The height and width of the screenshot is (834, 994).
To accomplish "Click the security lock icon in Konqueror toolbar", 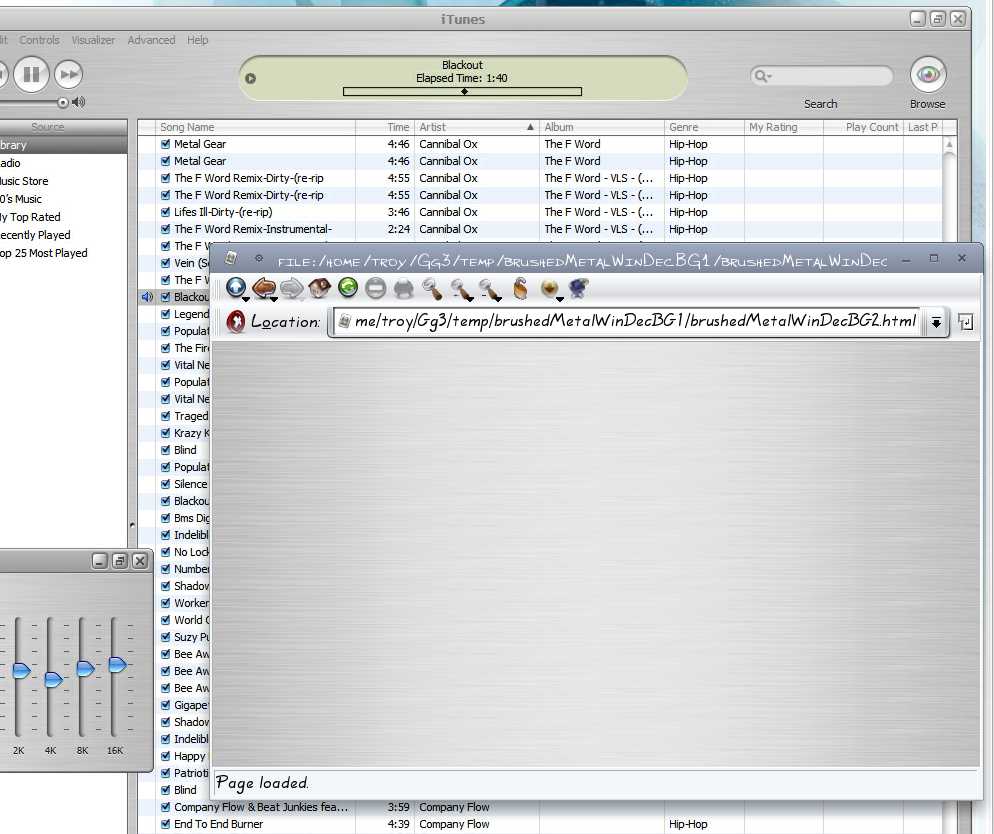I will [x=520, y=288].
